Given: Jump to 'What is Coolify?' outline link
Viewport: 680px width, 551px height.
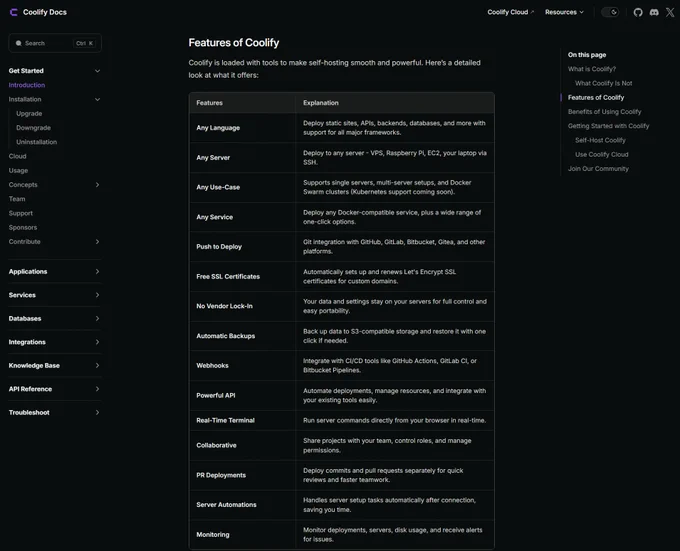Looking at the screenshot, I should click(592, 69).
